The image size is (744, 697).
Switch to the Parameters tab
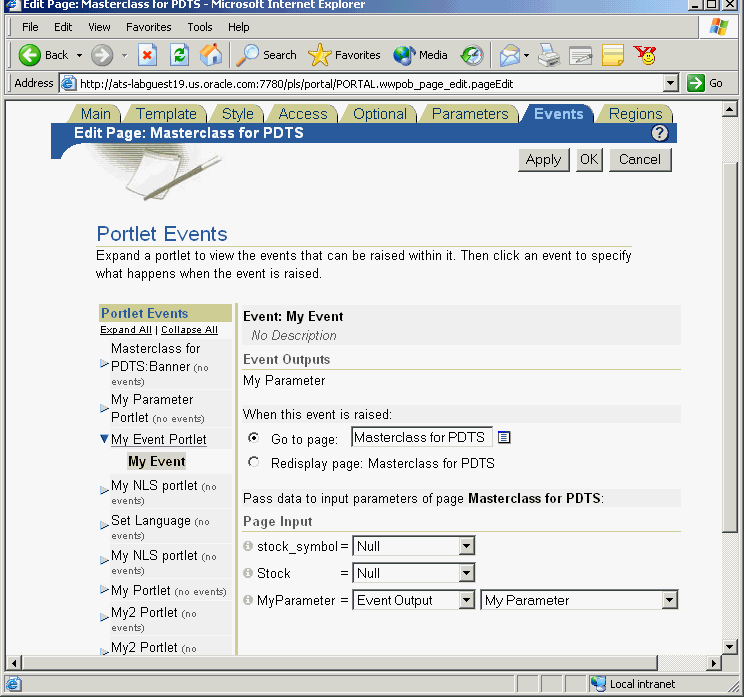(x=470, y=114)
